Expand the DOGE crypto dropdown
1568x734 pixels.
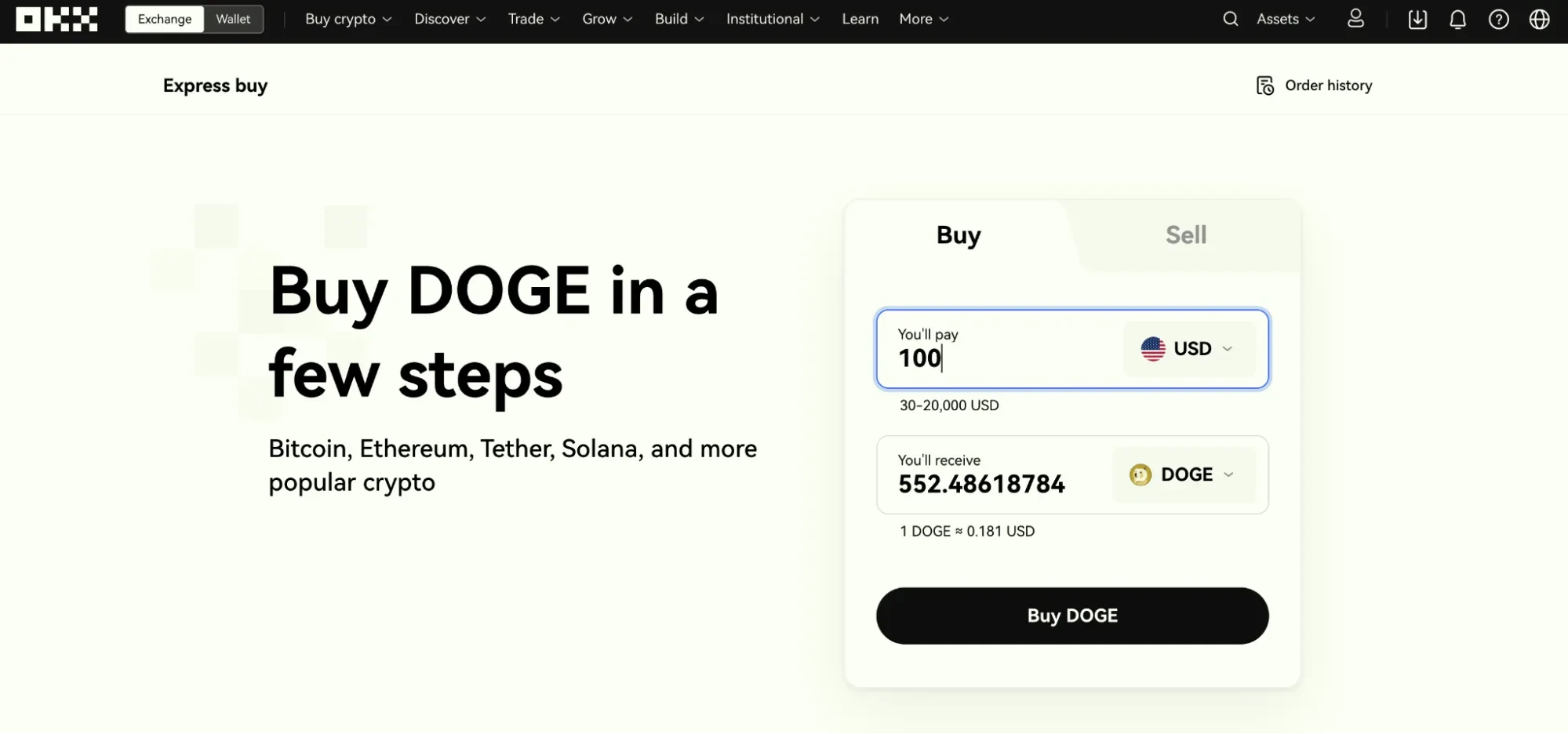coord(1184,474)
